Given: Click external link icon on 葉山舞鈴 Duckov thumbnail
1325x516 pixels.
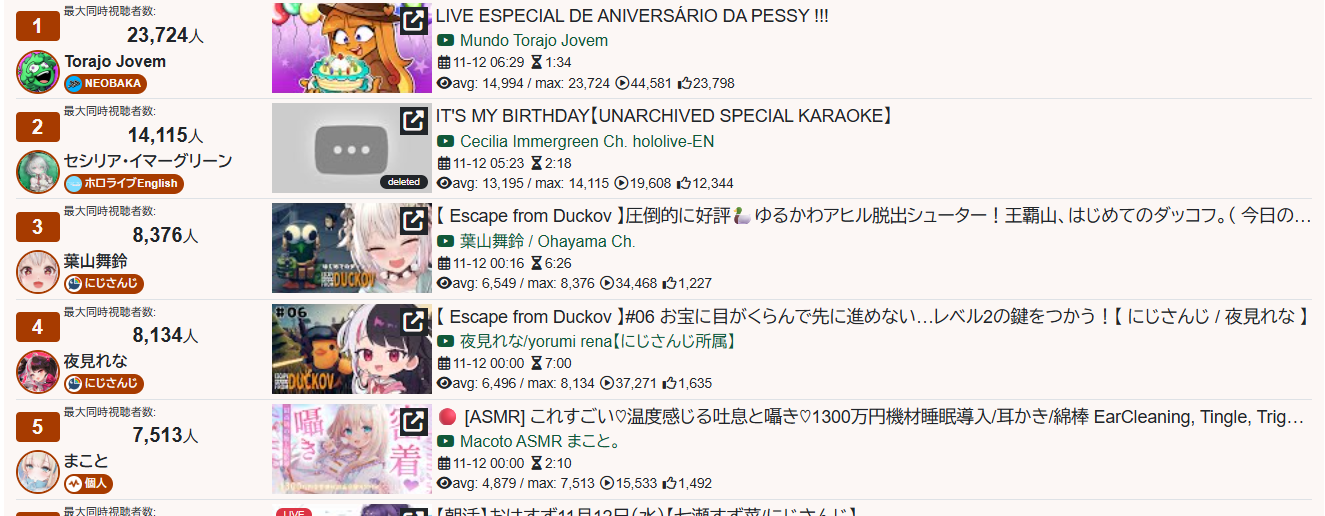Looking at the screenshot, I should coord(414,221).
